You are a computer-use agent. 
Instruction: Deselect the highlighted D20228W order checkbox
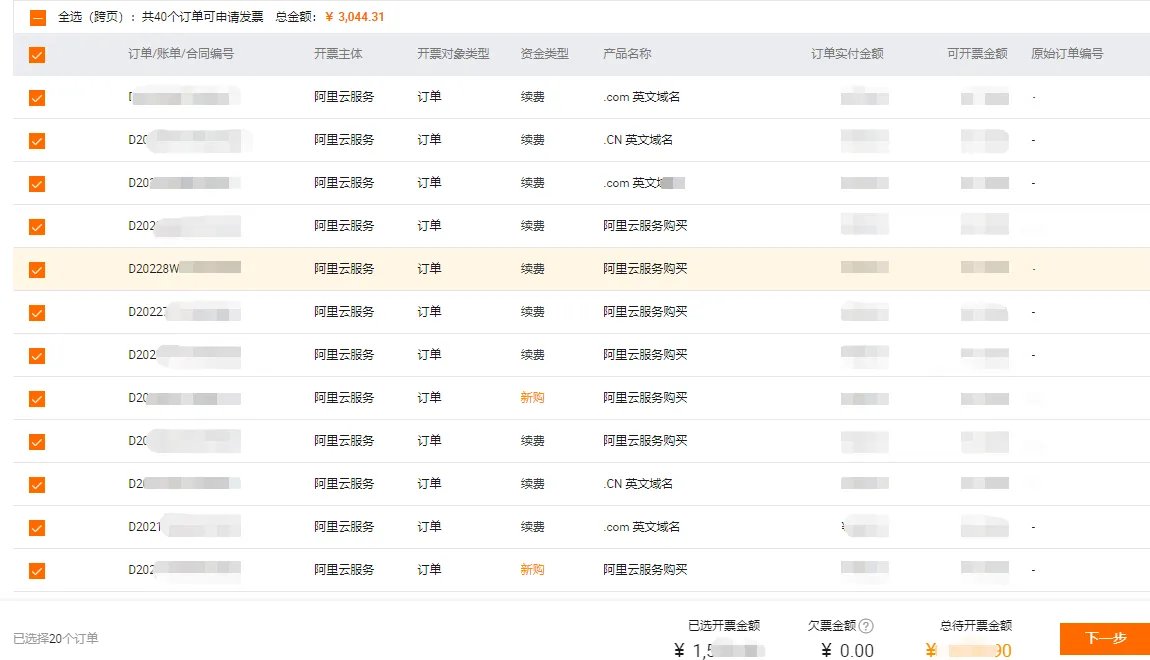(37, 268)
